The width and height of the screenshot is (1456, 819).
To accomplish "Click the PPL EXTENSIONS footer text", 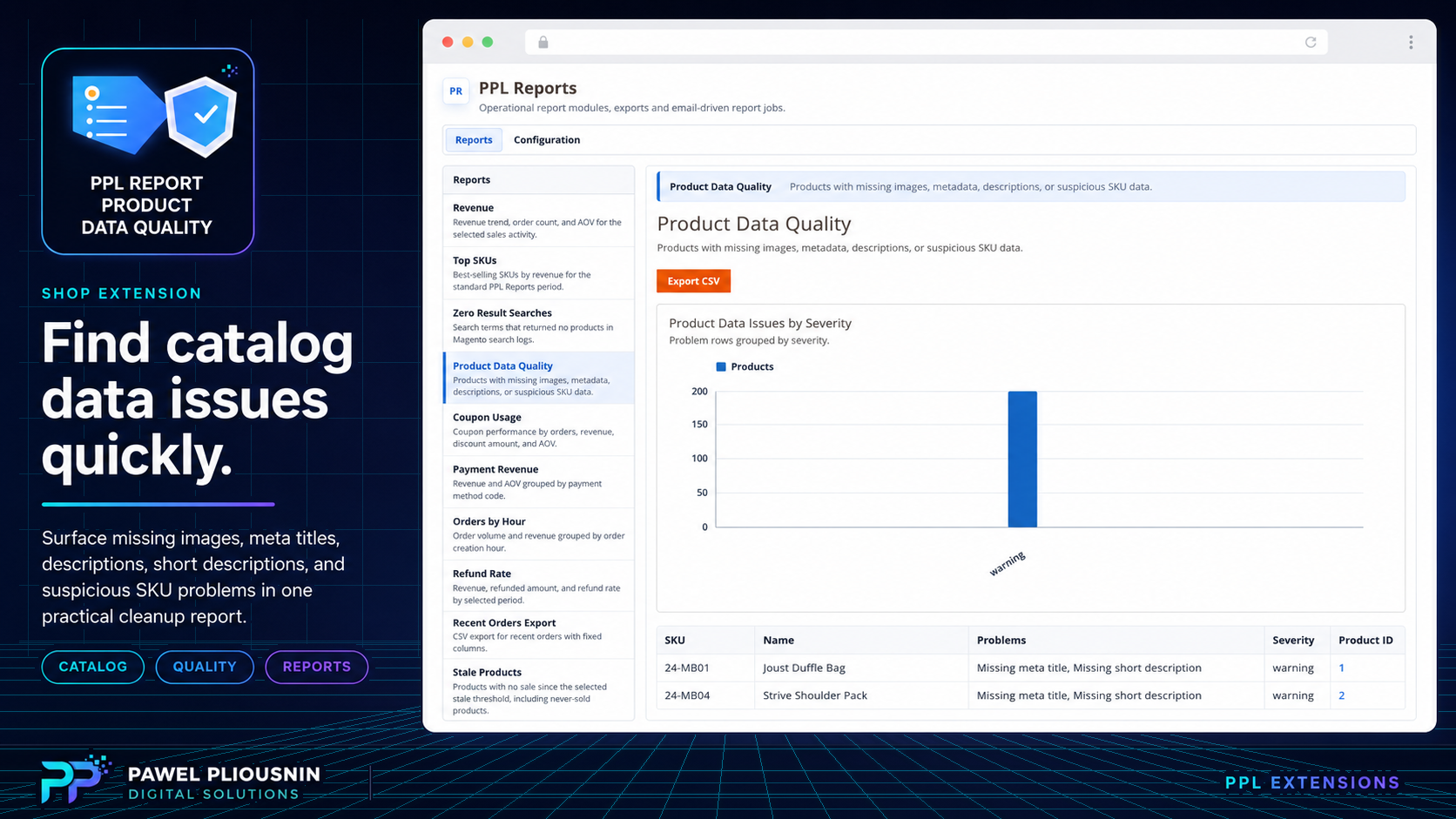I will point(1312,782).
